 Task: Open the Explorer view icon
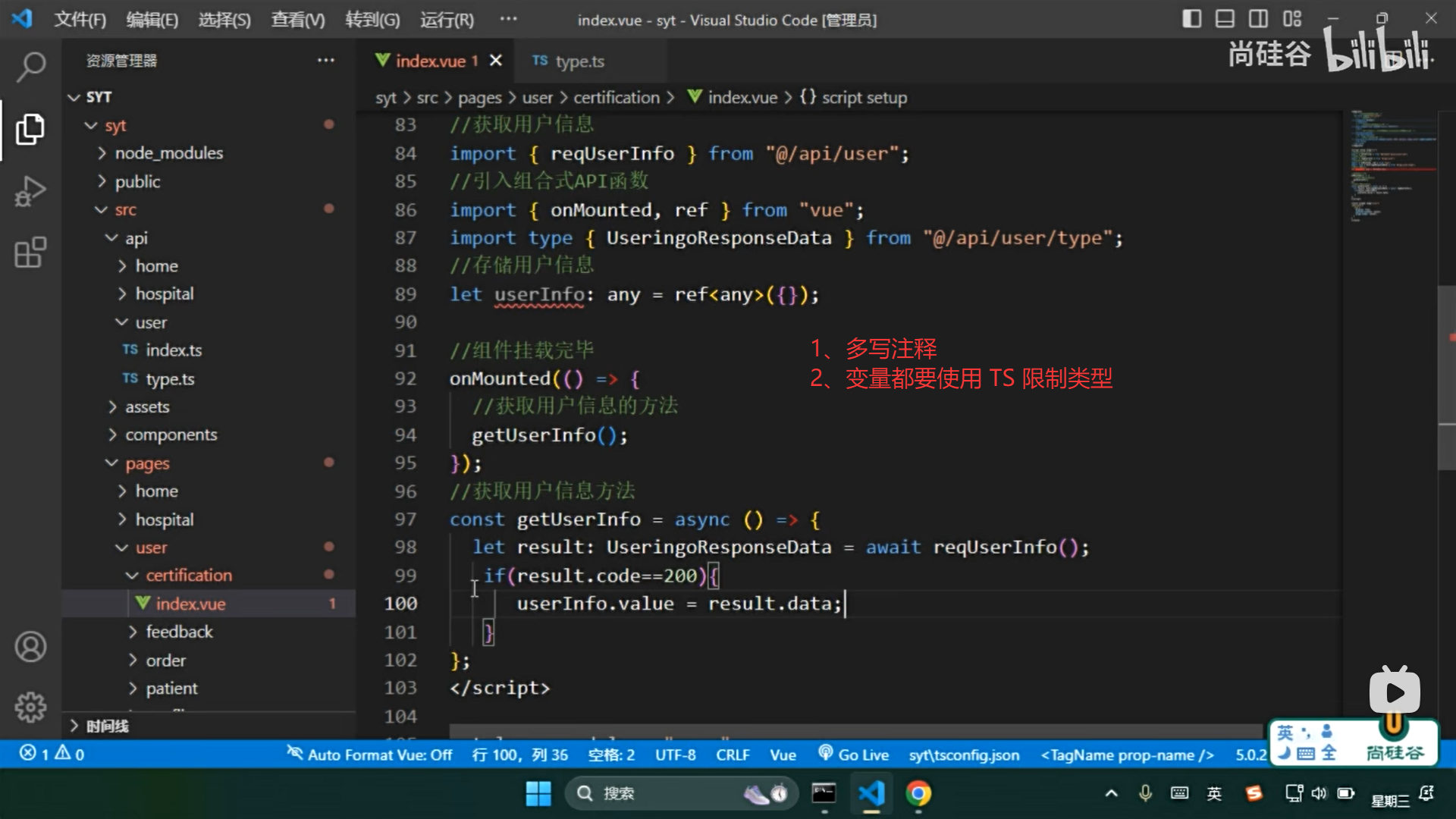coord(30,130)
